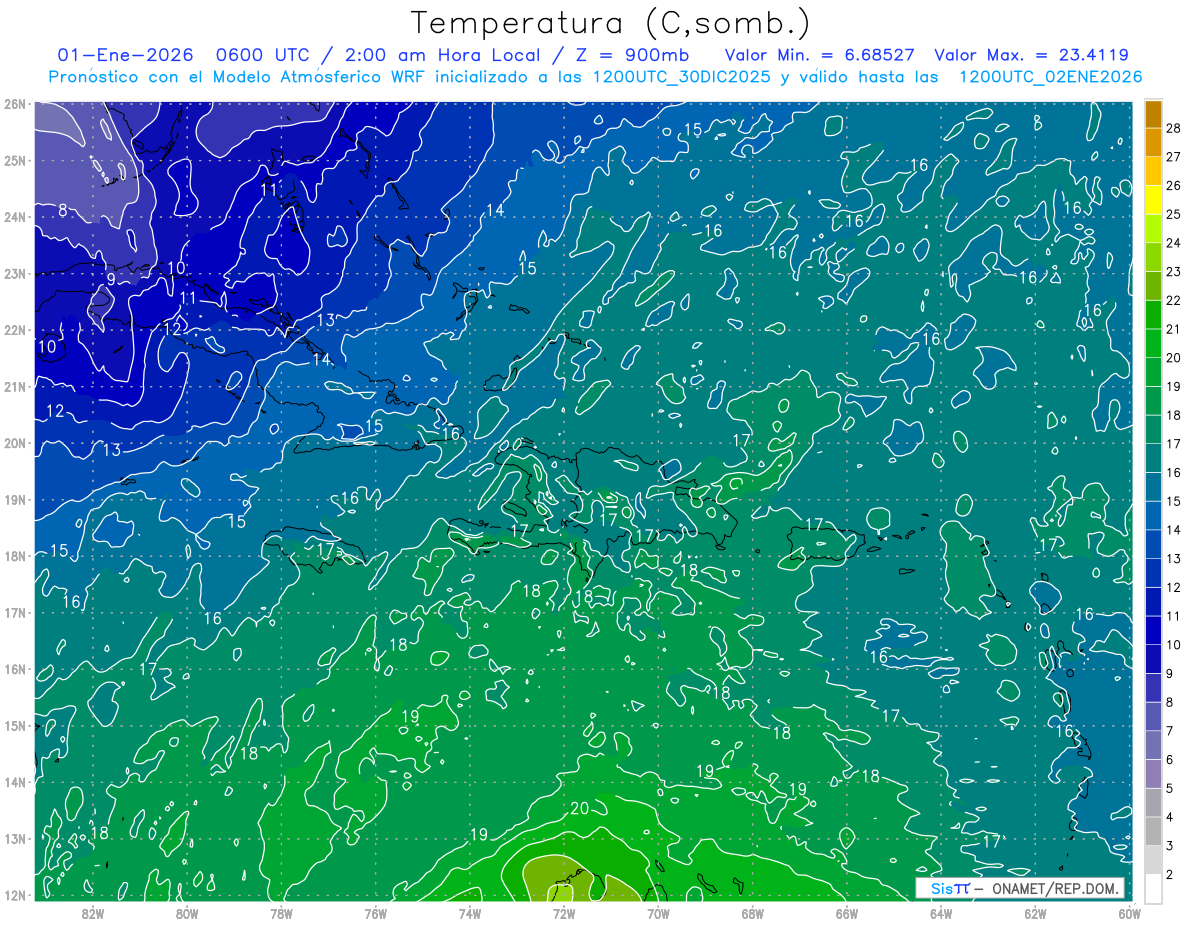This screenshot has height=927, width=1200.
Task: Click the 'Temperatura (C,somb.)' map title
Action: tap(611, 23)
